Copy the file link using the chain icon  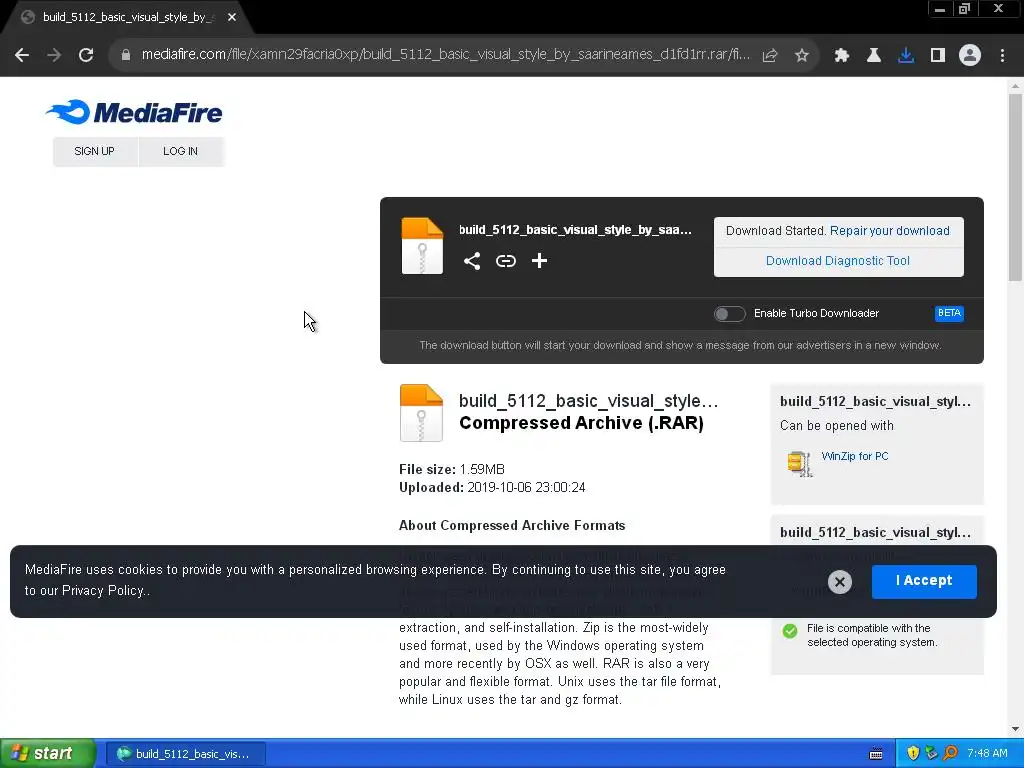pos(505,261)
